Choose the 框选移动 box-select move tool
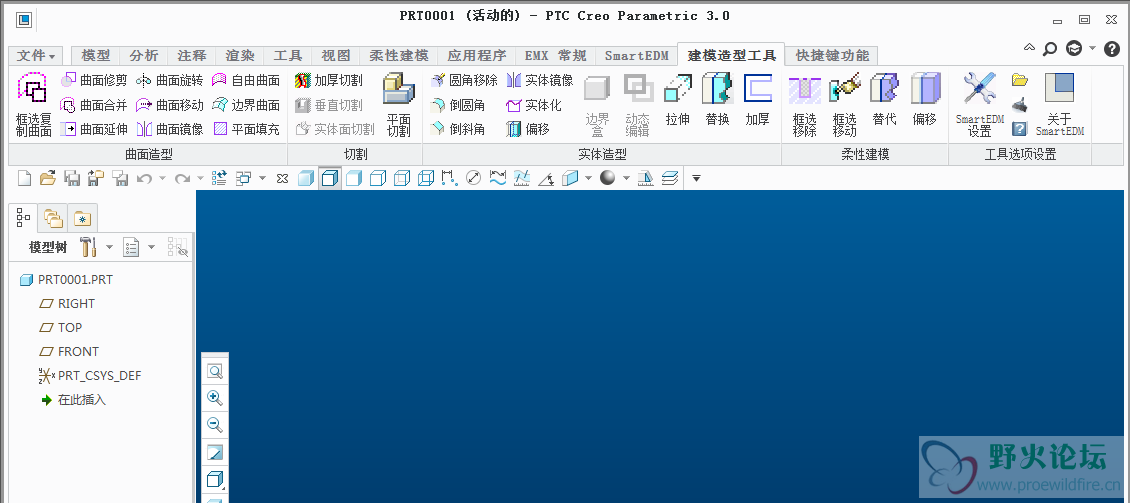Screen dimensions: 1130x503 click(845, 105)
